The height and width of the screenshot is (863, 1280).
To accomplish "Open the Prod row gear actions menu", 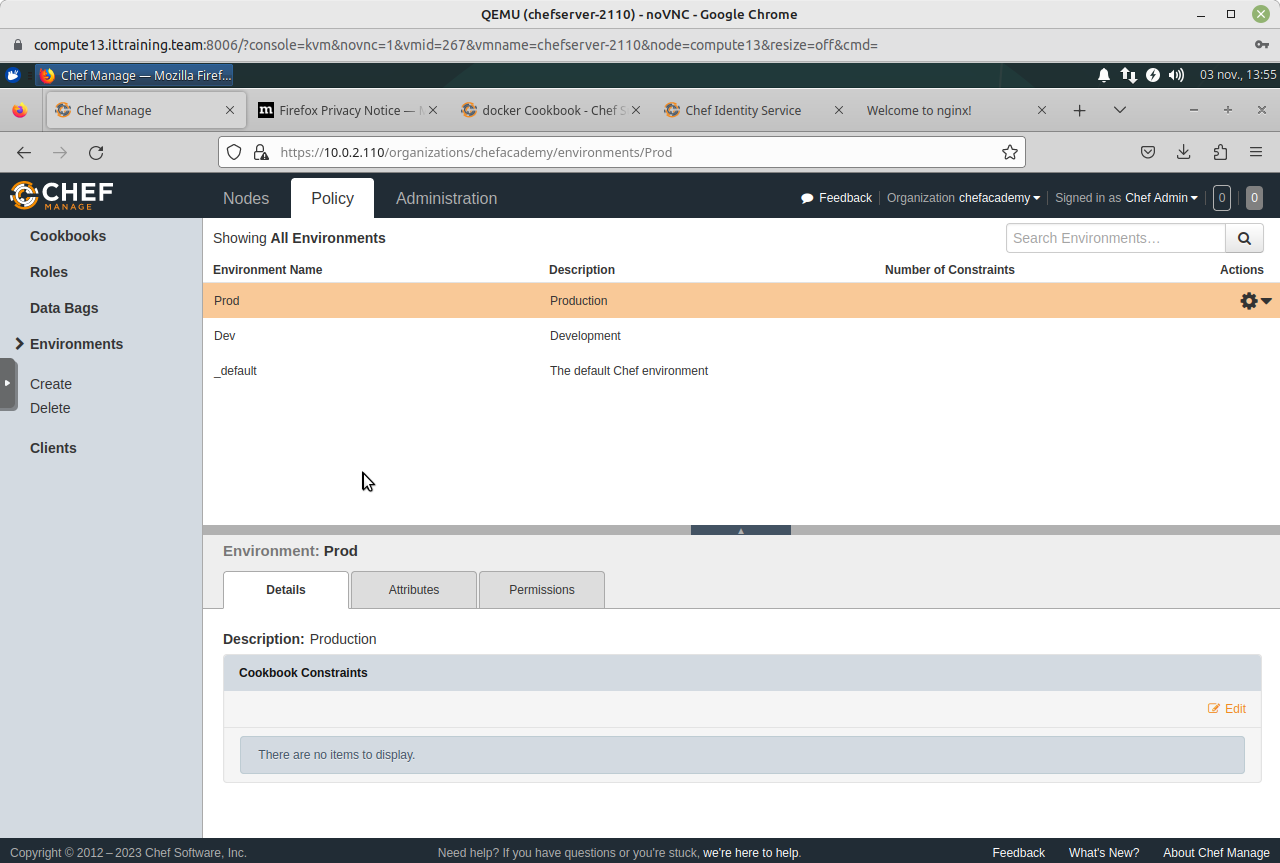I will pos(1255,301).
